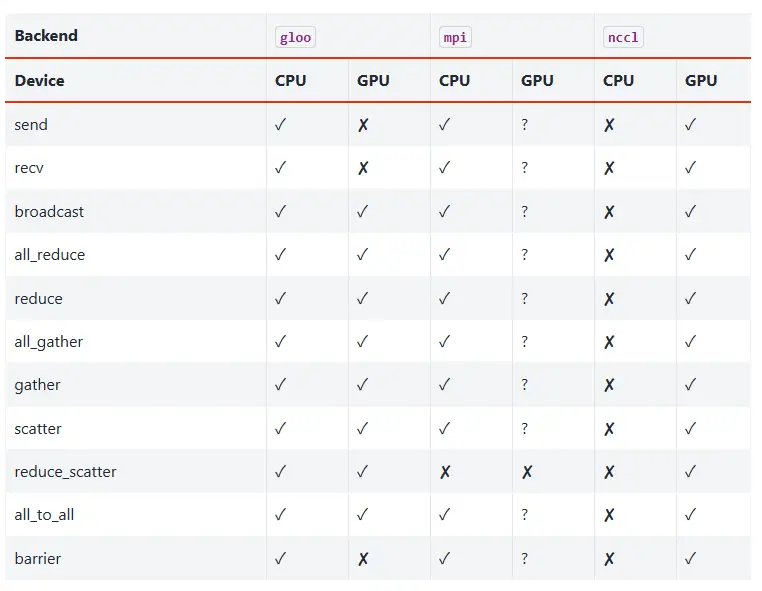The width and height of the screenshot is (762, 591).
Task: Click the mpi backend code label
Action: (455, 37)
